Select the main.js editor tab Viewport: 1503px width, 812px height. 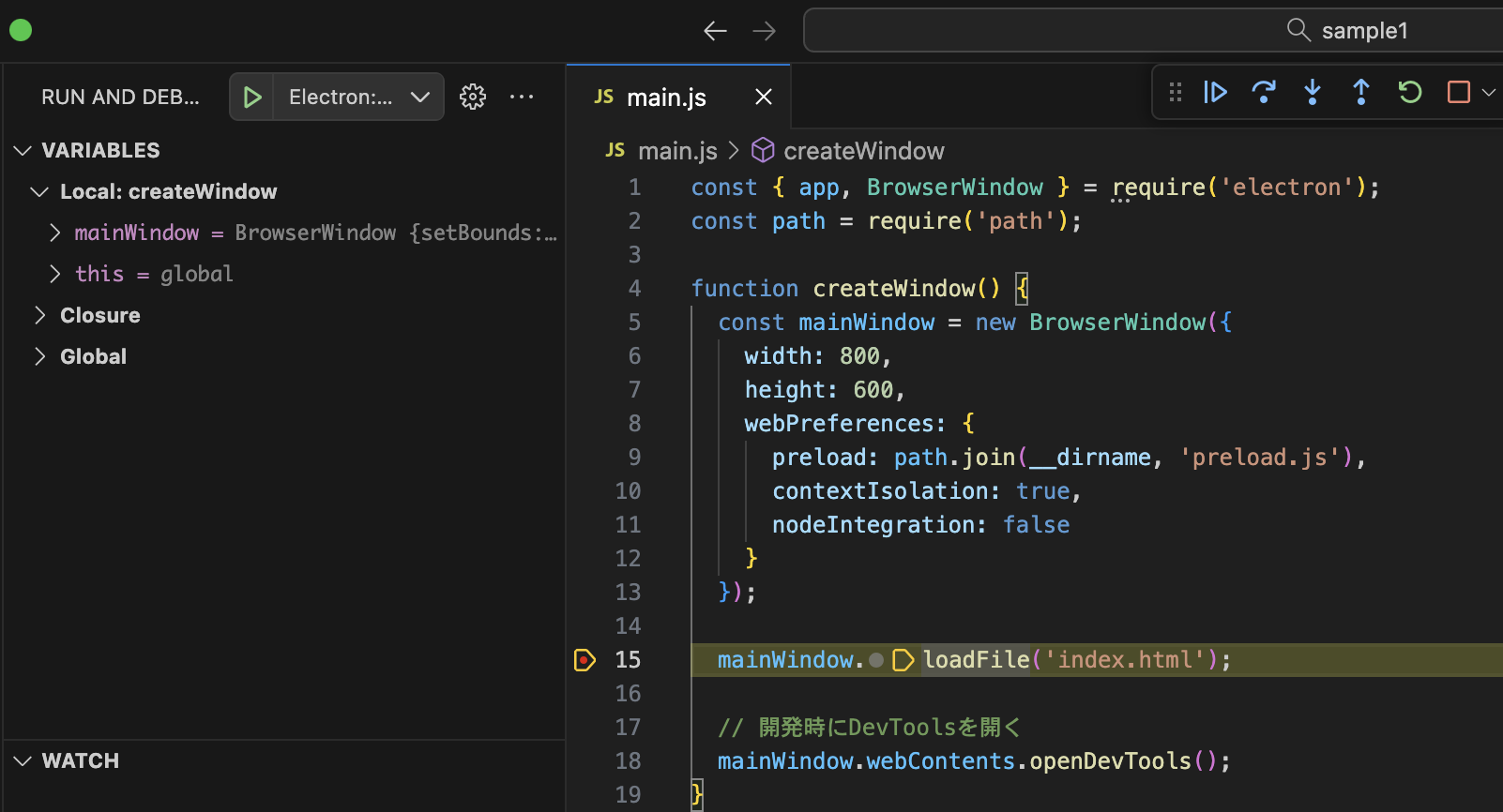click(x=665, y=98)
